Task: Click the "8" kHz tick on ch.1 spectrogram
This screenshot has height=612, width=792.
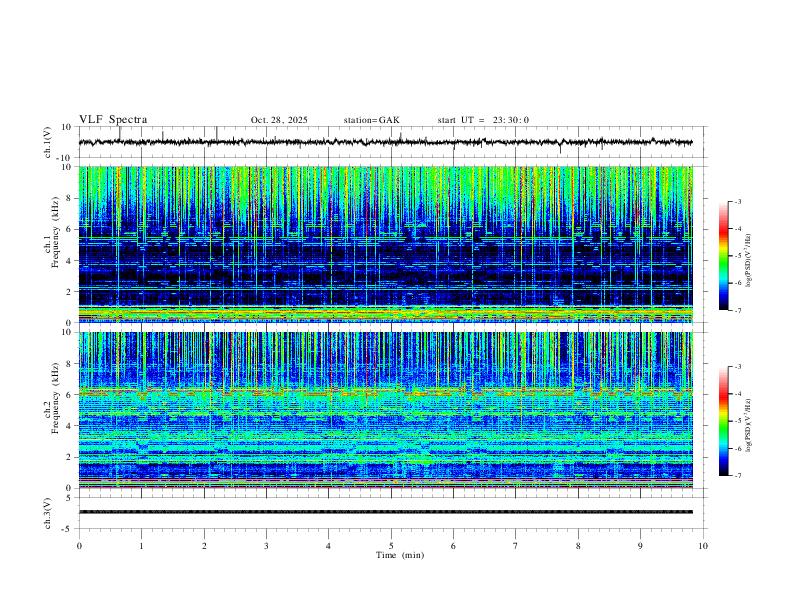Action: [x=69, y=198]
